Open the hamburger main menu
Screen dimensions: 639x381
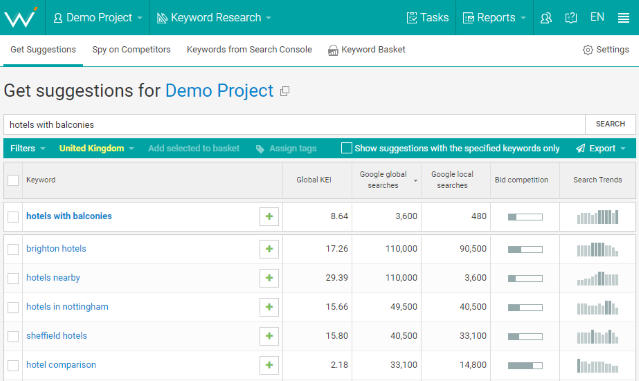pos(623,18)
